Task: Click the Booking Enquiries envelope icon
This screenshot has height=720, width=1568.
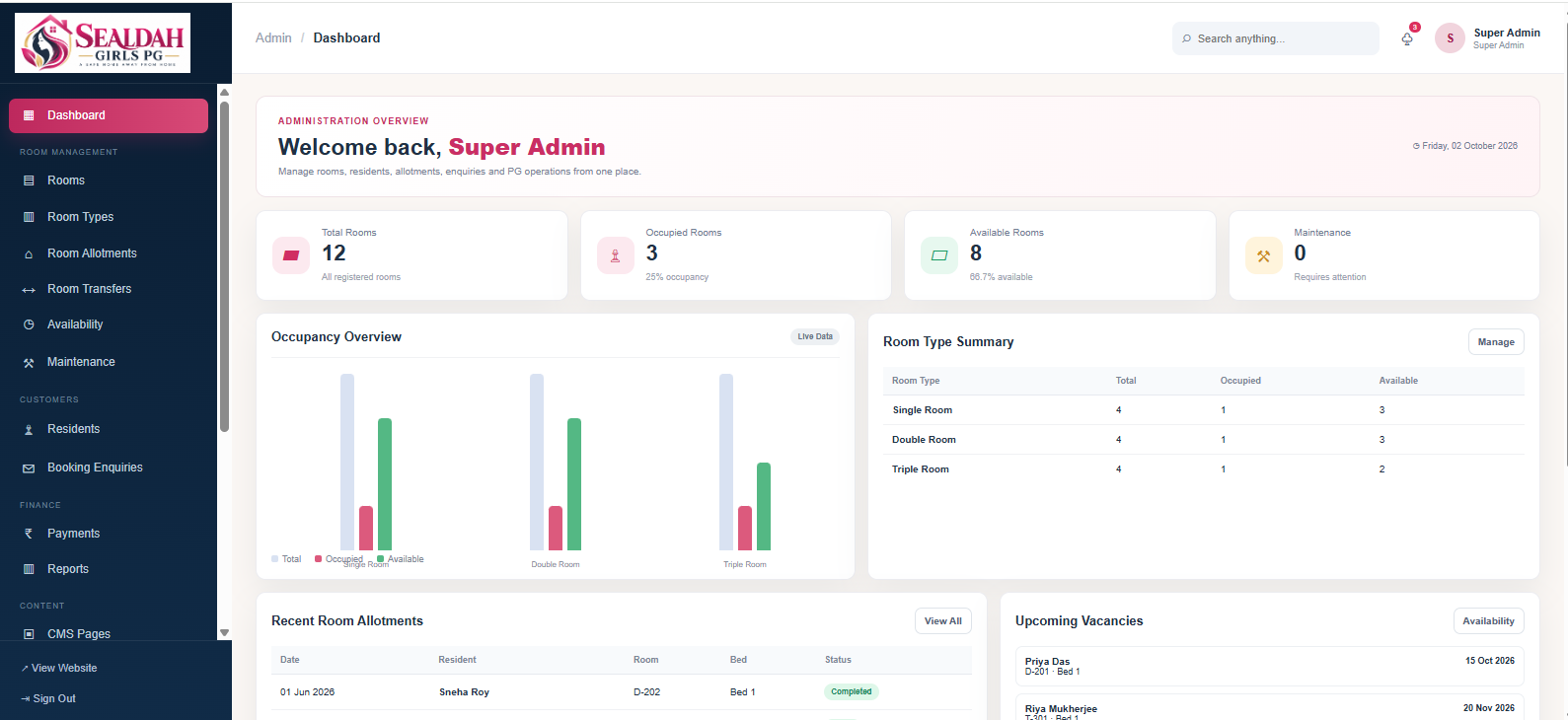Action: [x=29, y=468]
